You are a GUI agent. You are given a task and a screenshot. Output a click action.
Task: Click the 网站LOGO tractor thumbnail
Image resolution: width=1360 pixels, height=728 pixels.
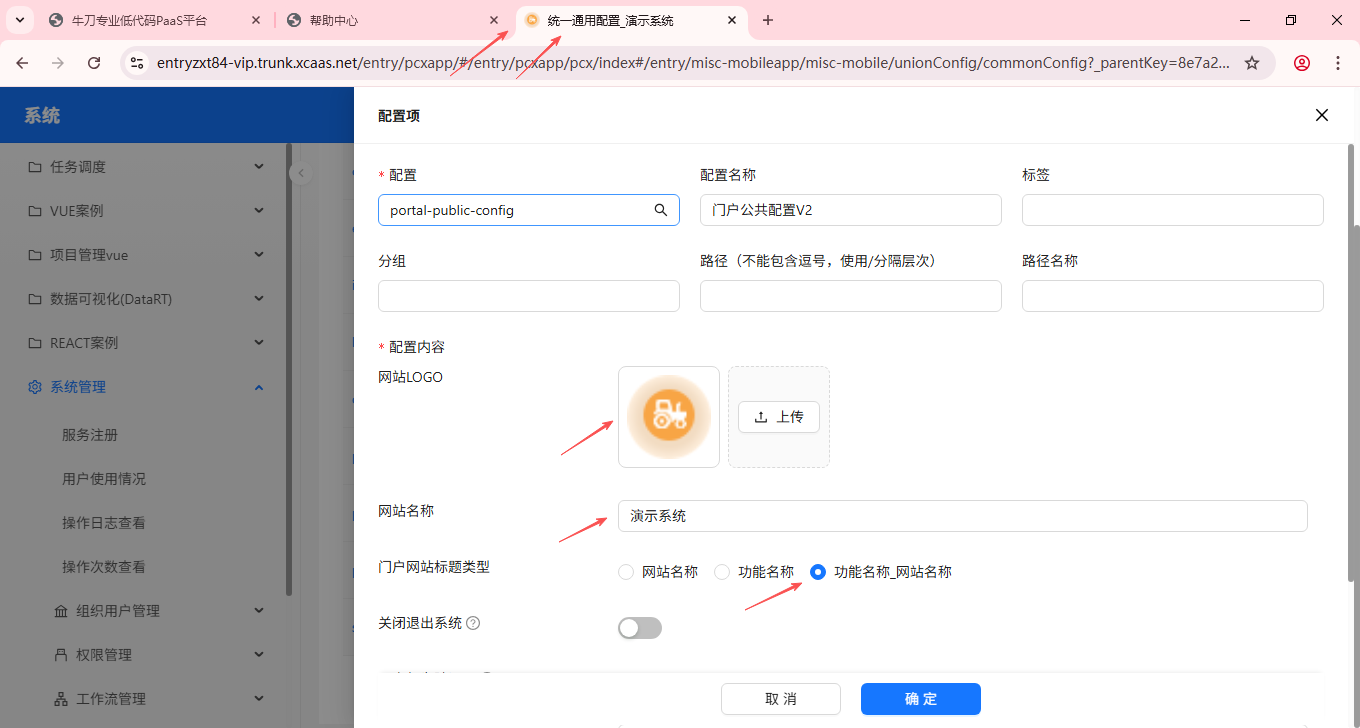[x=668, y=417]
